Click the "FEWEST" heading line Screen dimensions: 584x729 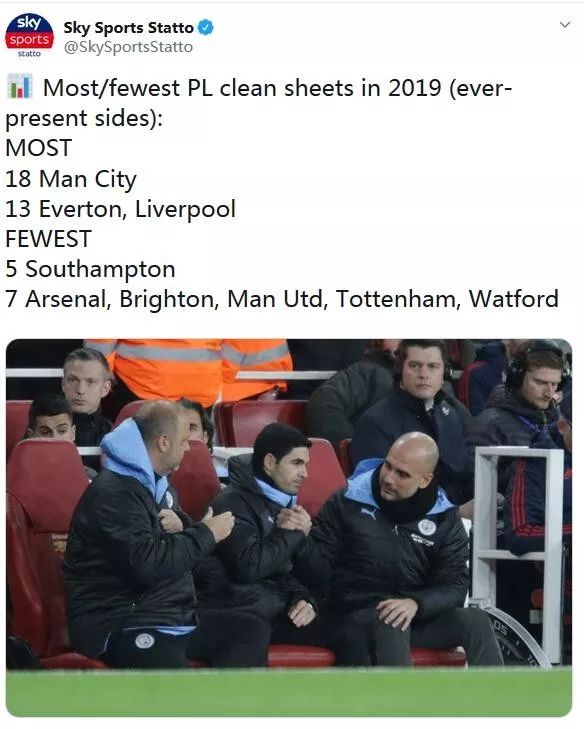[x=48, y=239]
